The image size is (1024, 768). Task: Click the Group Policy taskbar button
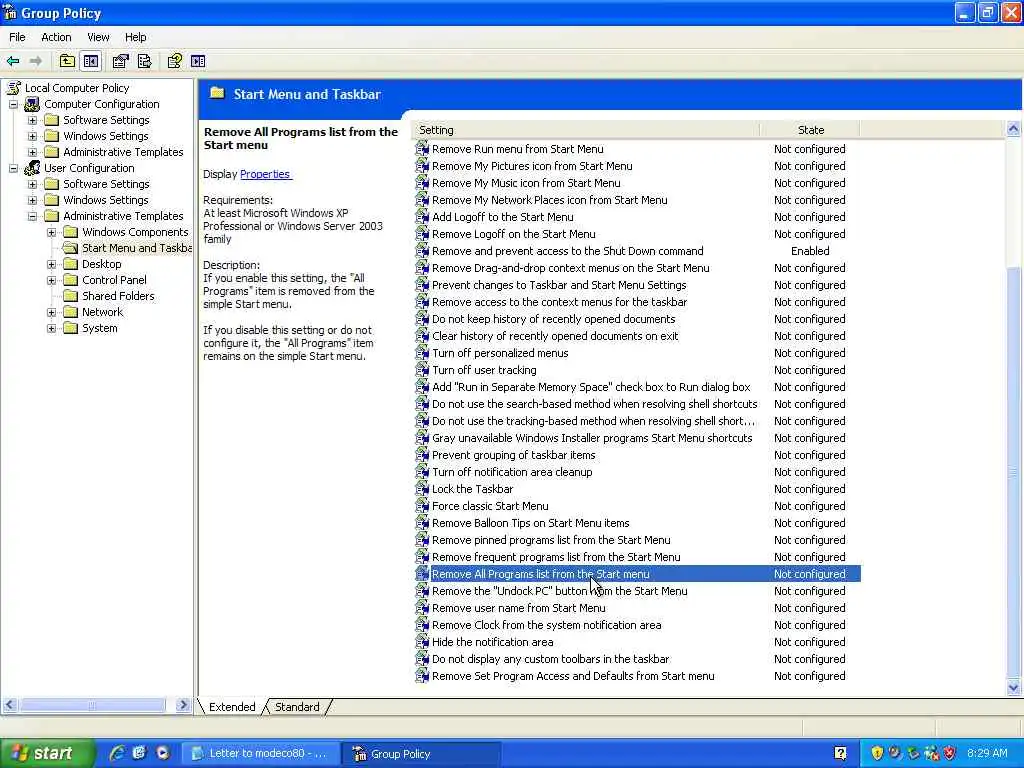pos(422,753)
